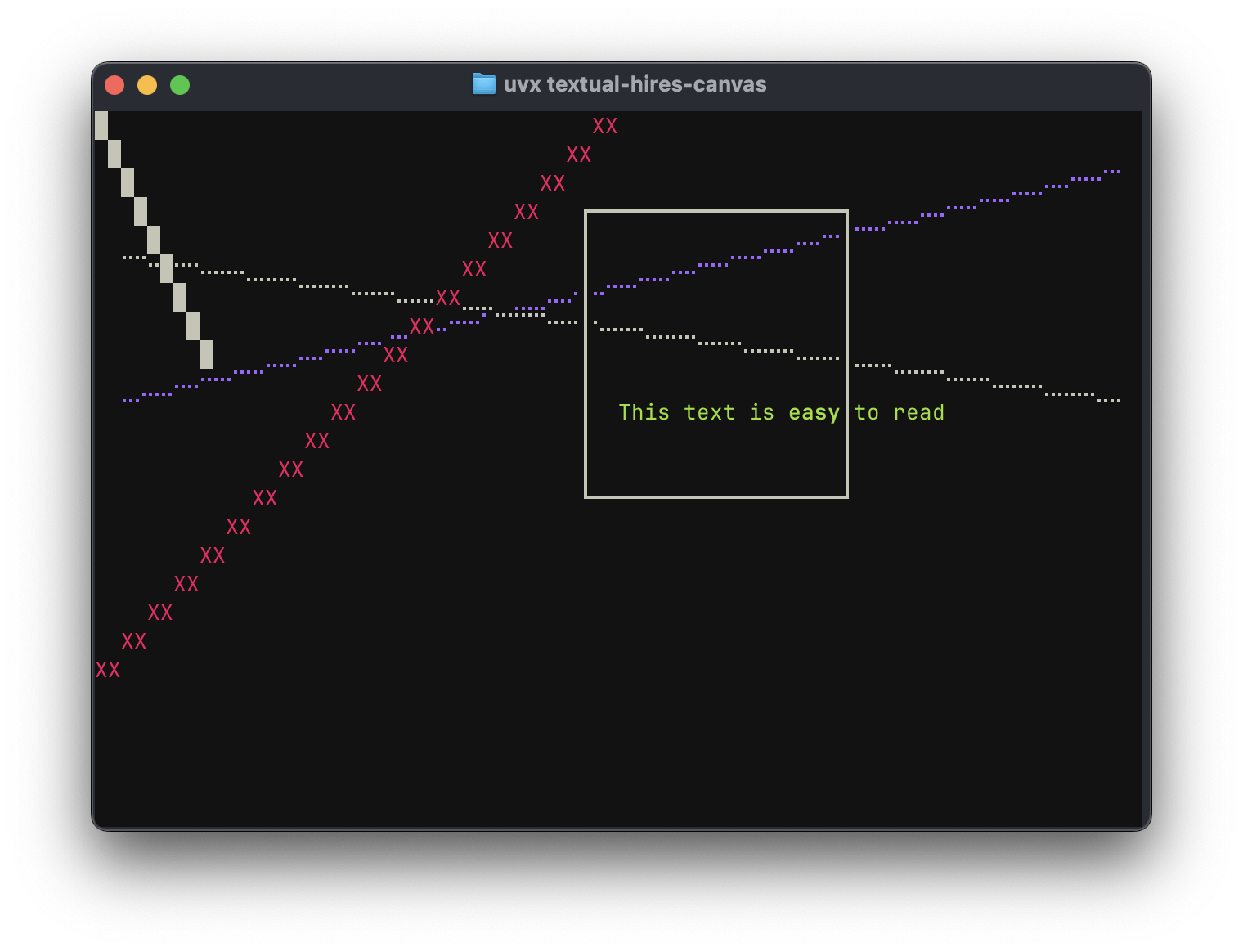Click the lowest white block of the staircase
The image size is (1243, 952).
(207, 356)
